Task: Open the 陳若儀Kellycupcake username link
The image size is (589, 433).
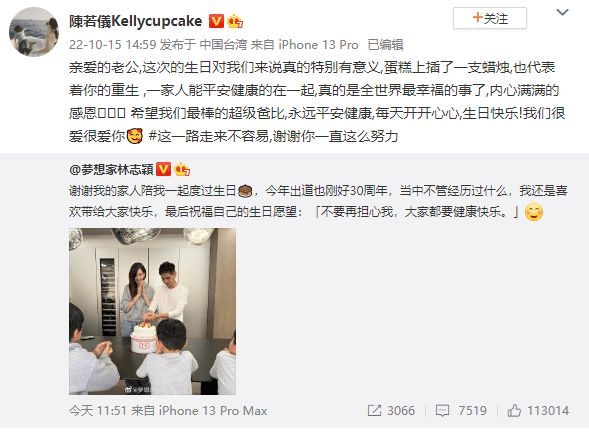Action: (x=136, y=21)
